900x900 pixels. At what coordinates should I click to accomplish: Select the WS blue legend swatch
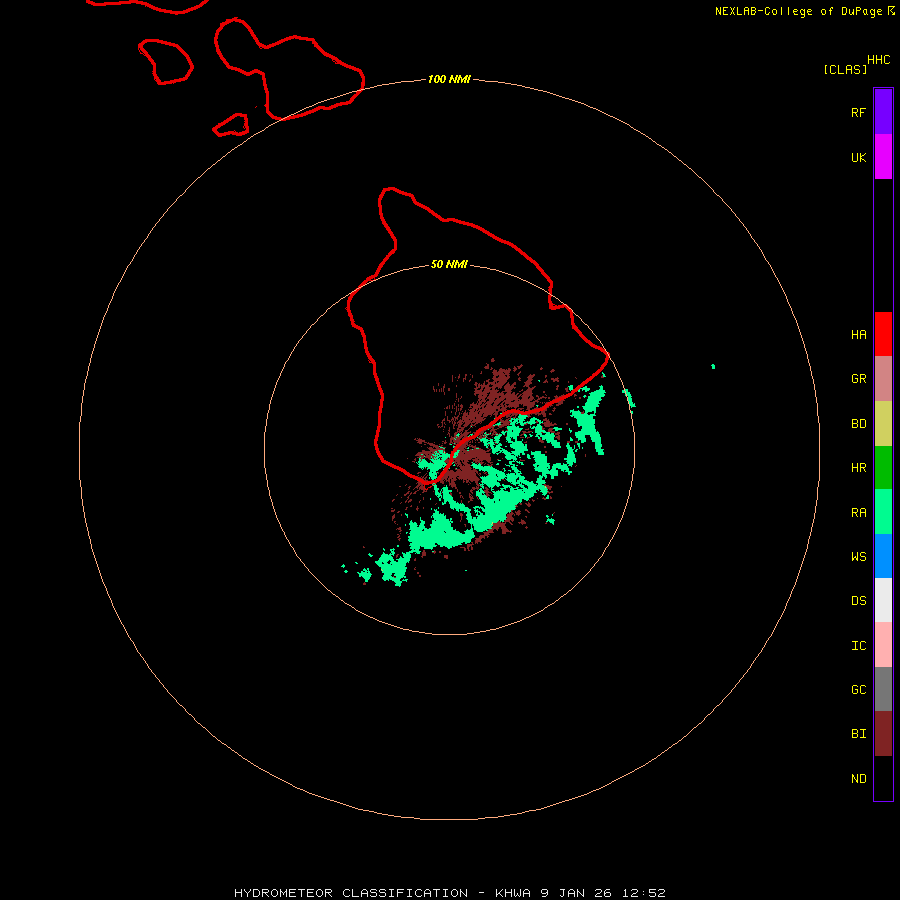(883, 556)
